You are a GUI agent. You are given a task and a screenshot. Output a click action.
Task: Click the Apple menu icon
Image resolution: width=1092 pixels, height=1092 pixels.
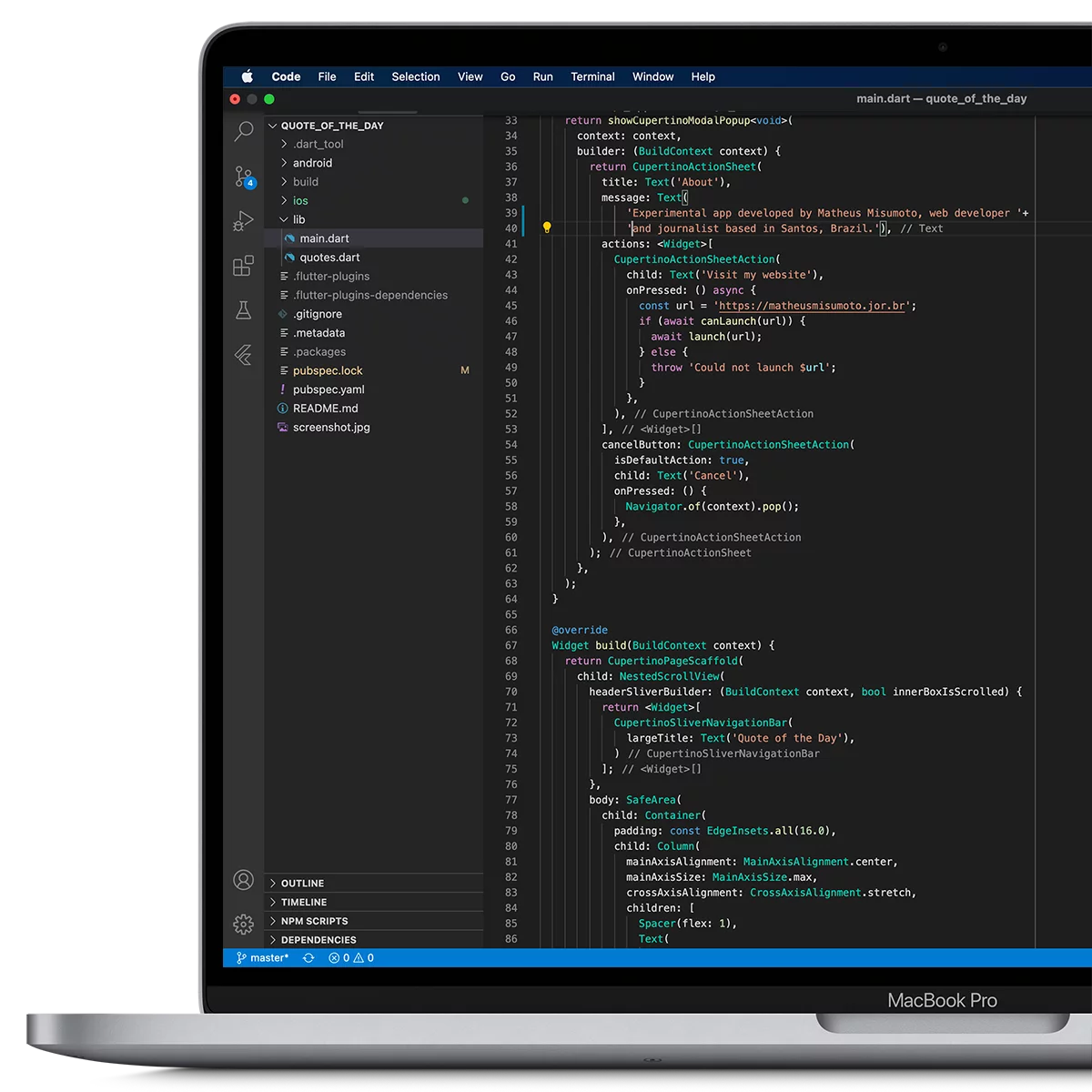(x=247, y=76)
